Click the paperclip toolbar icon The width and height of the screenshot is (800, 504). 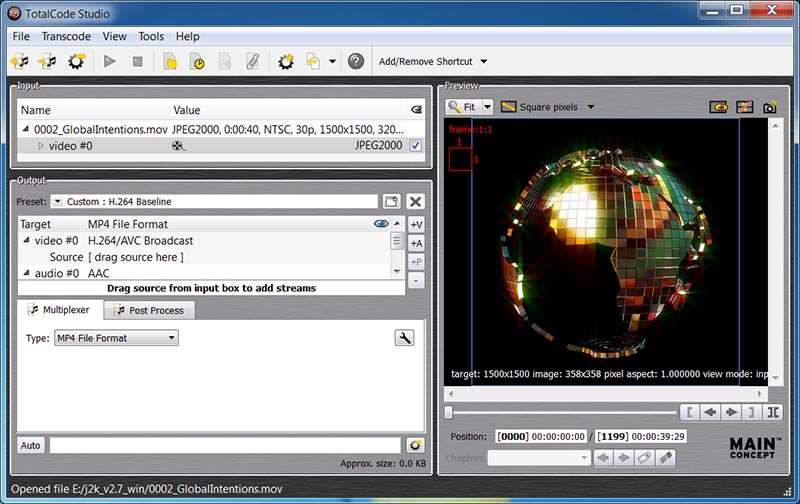point(253,61)
